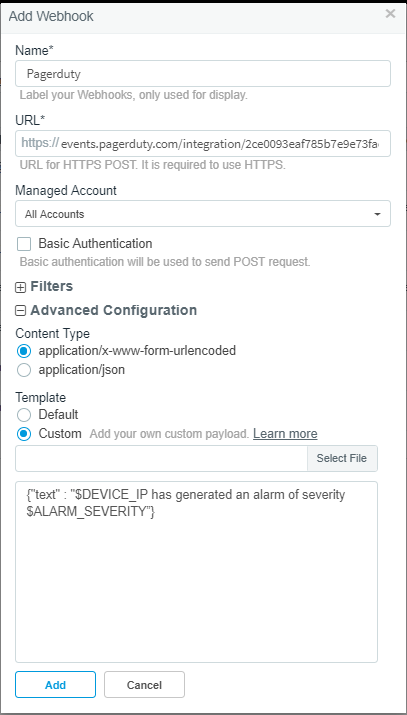407x715 pixels.
Task: Select the Custom template radio button
Action: click(24, 434)
